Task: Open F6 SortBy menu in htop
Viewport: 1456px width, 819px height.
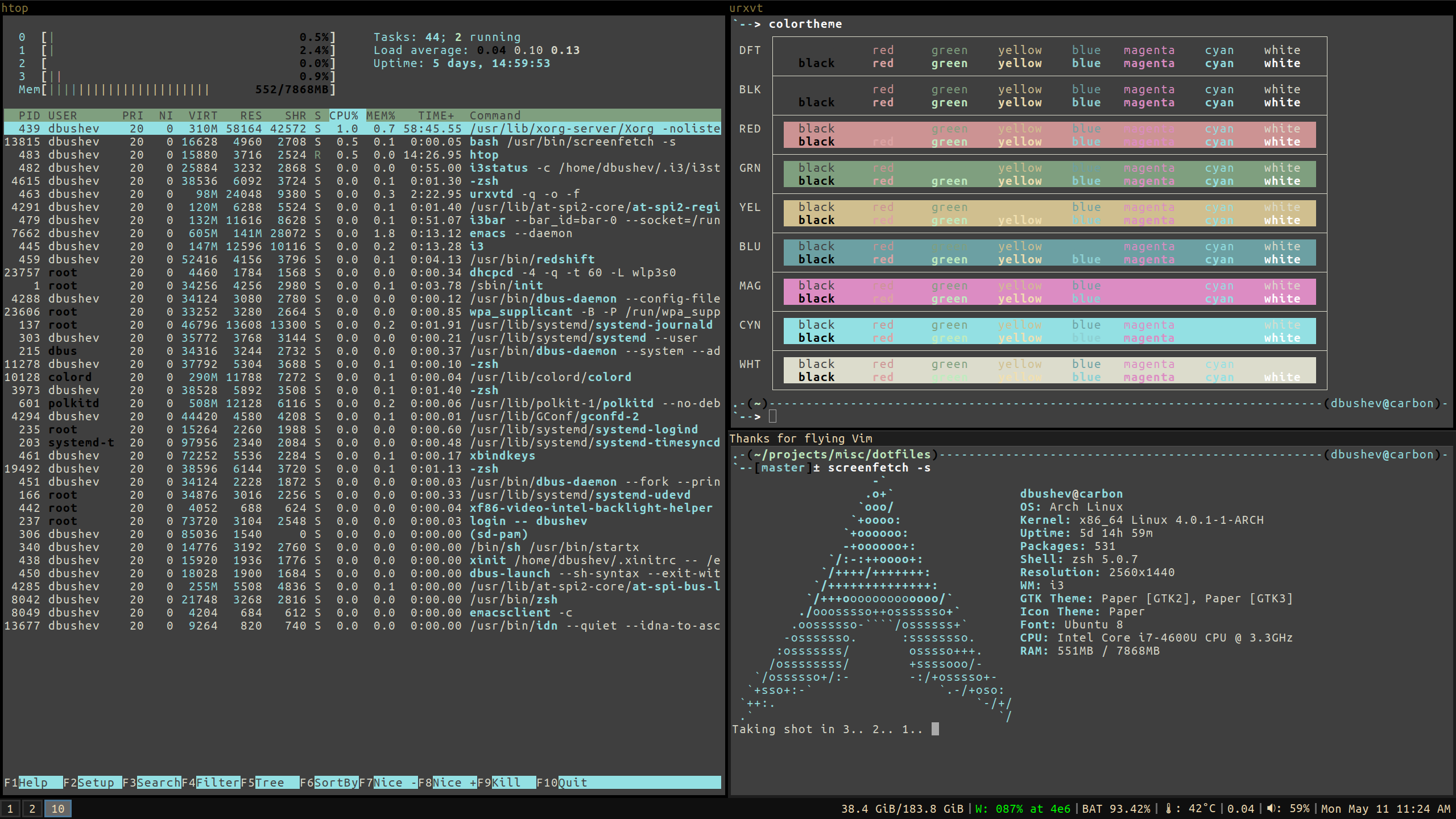Action: tap(336, 783)
